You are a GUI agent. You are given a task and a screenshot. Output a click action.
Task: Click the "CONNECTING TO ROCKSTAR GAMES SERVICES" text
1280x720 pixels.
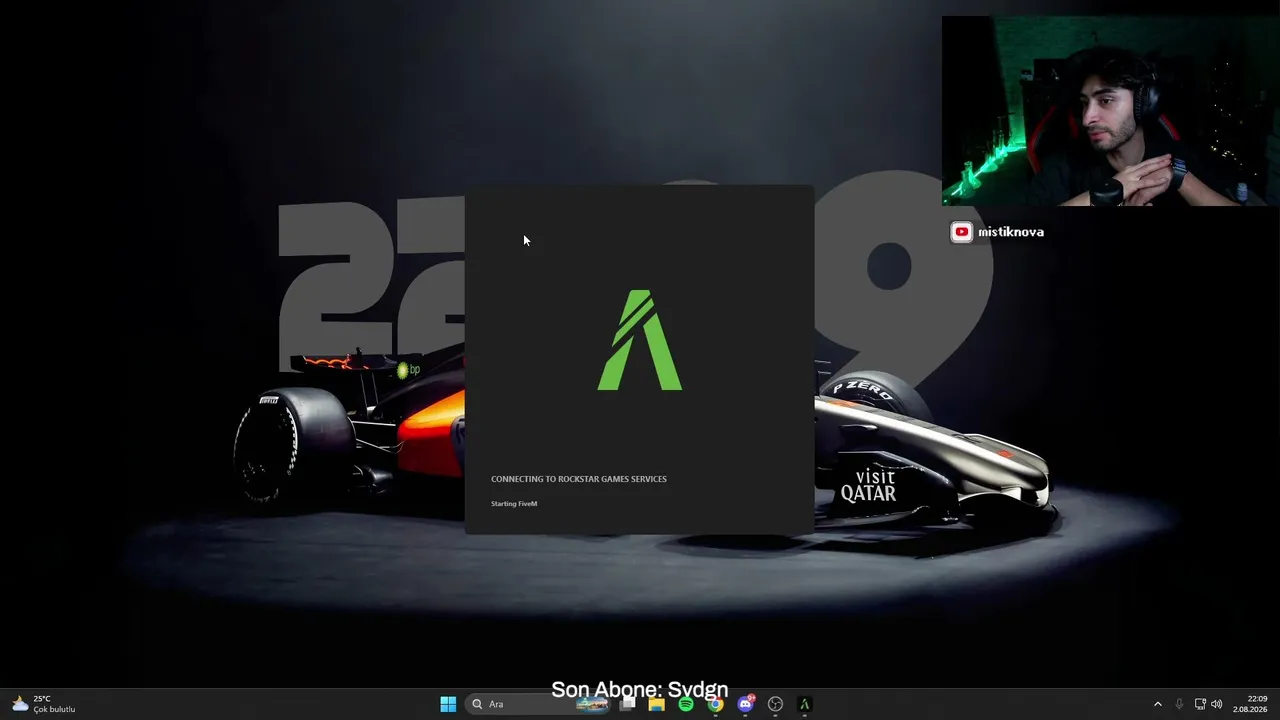pyautogui.click(x=579, y=479)
